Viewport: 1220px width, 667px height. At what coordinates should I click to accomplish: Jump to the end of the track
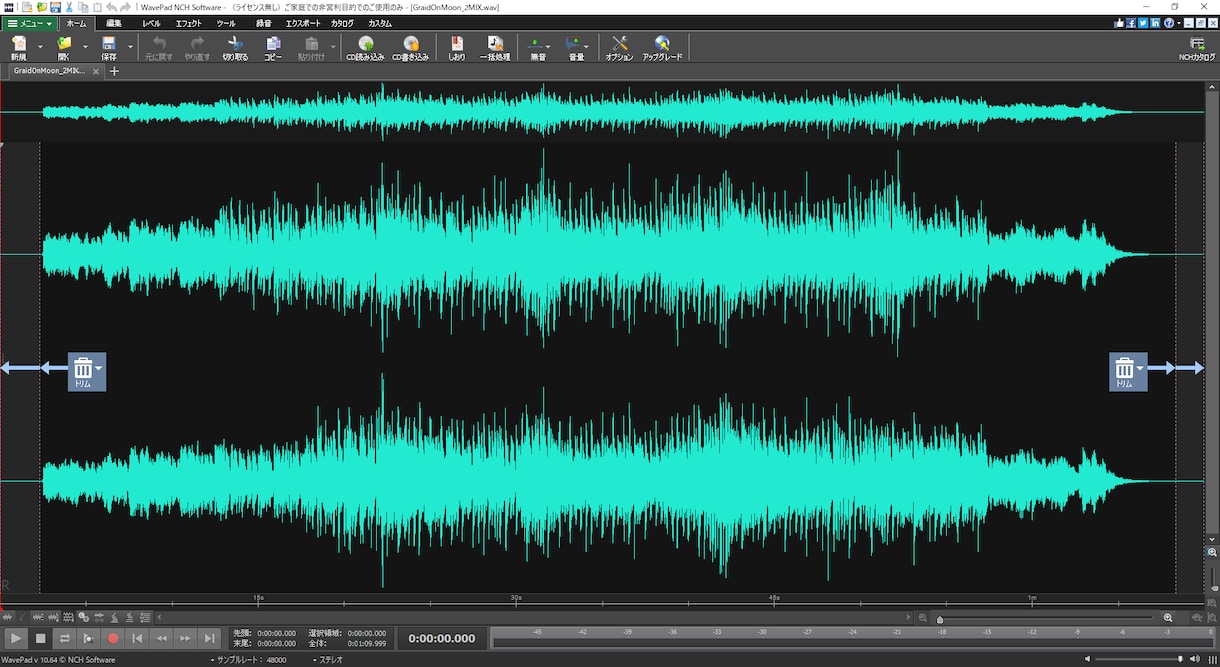209,638
